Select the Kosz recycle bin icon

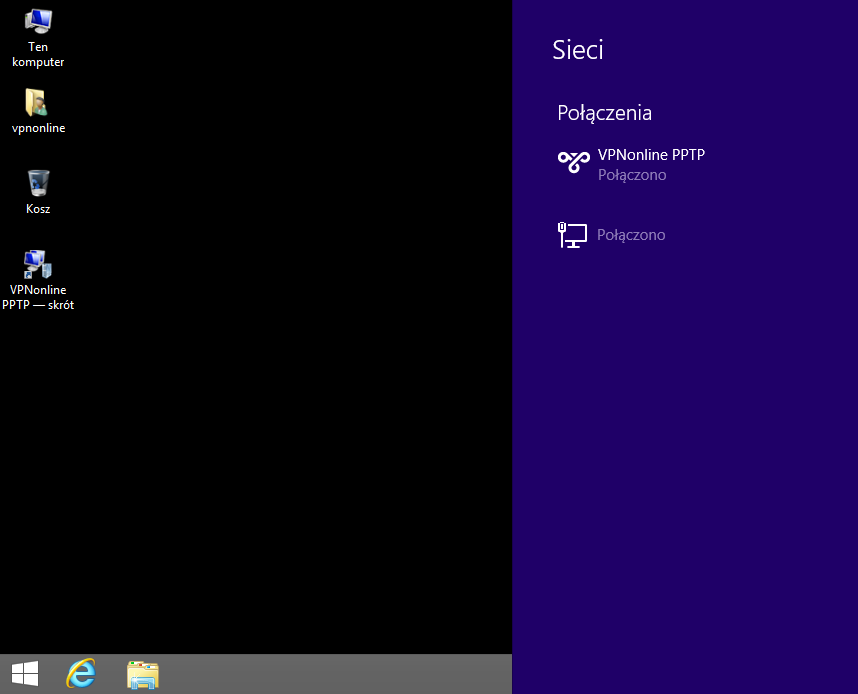tap(38, 183)
